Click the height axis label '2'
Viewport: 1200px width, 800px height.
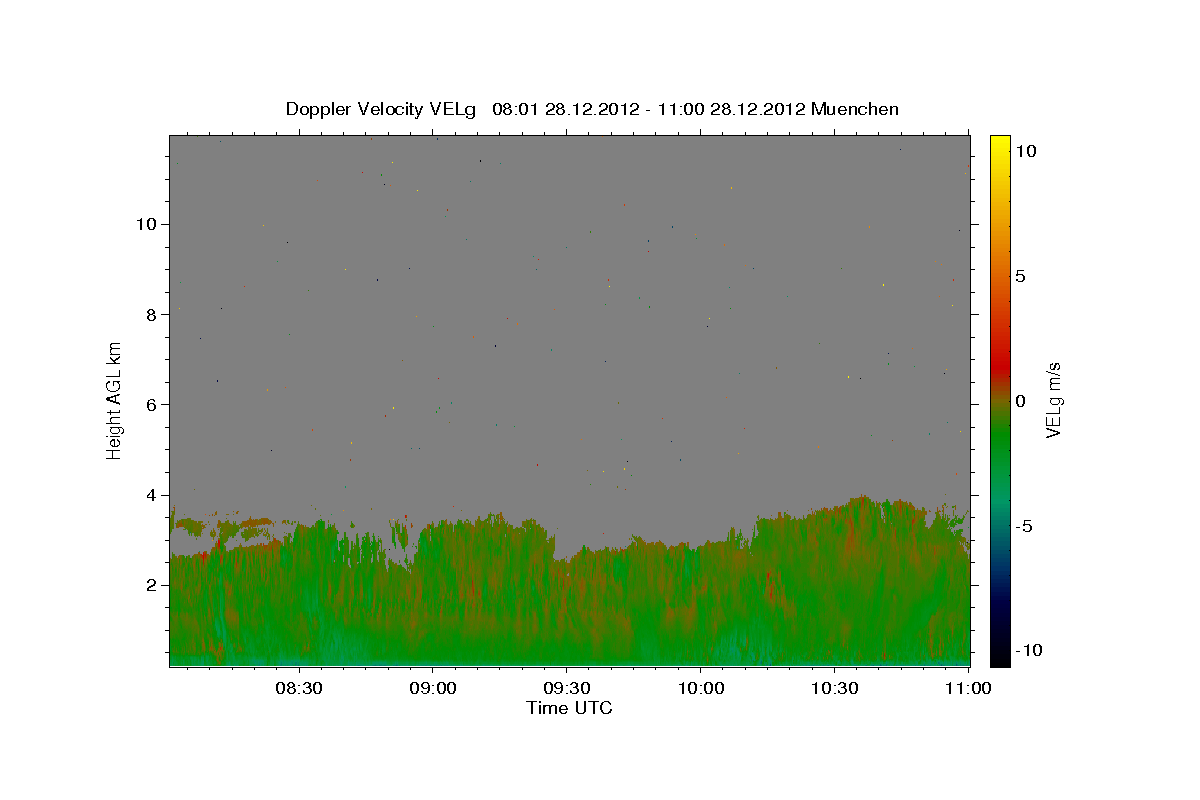tap(151, 585)
